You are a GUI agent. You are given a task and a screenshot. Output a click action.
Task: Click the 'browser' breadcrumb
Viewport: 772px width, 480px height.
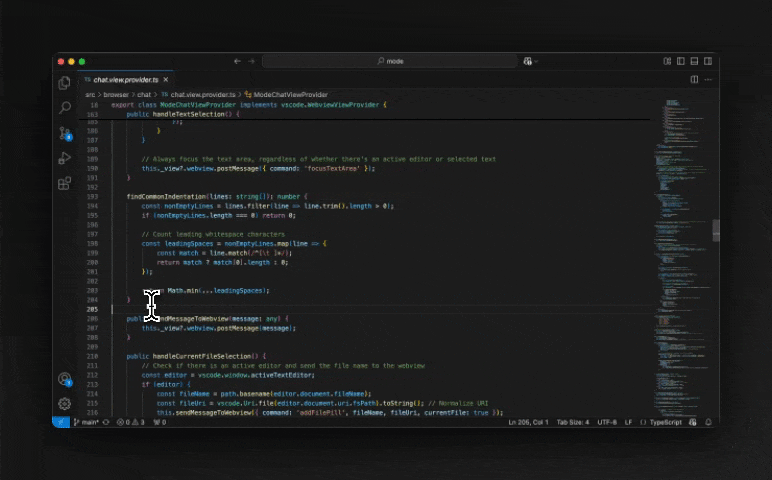116,95
